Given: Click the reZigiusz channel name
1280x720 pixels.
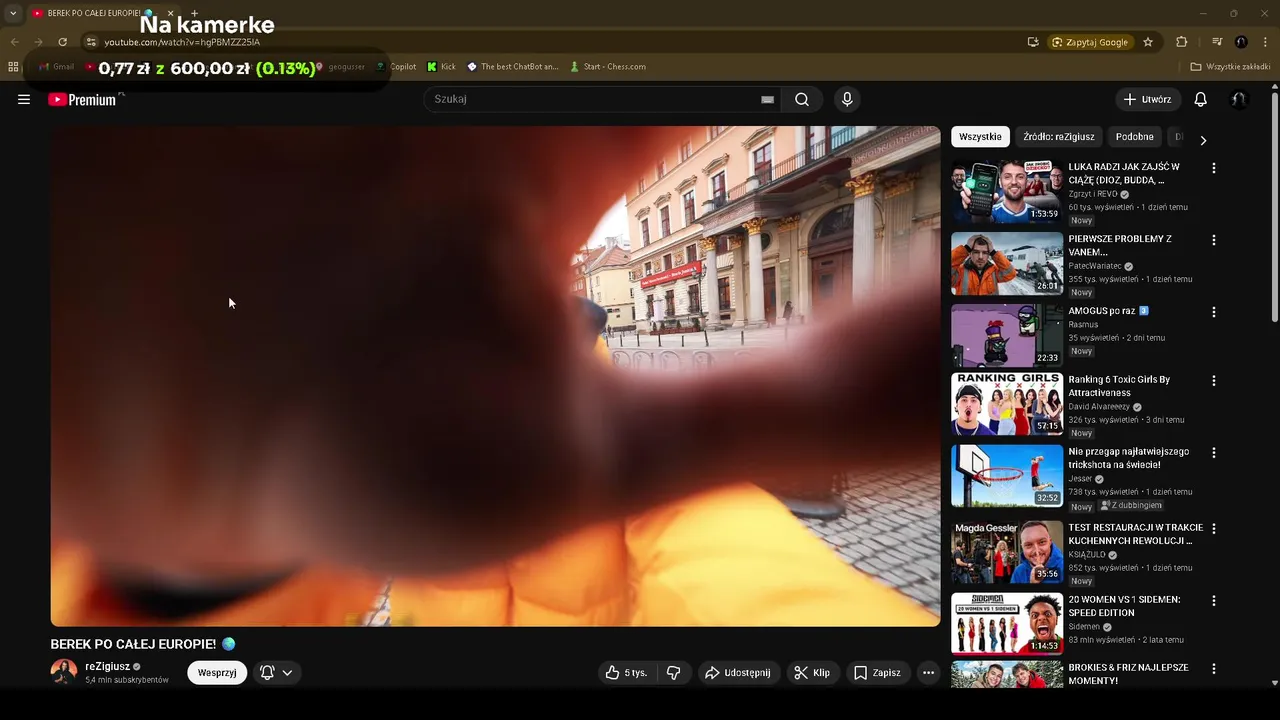Looking at the screenshot, I should (x=107, y=666).
